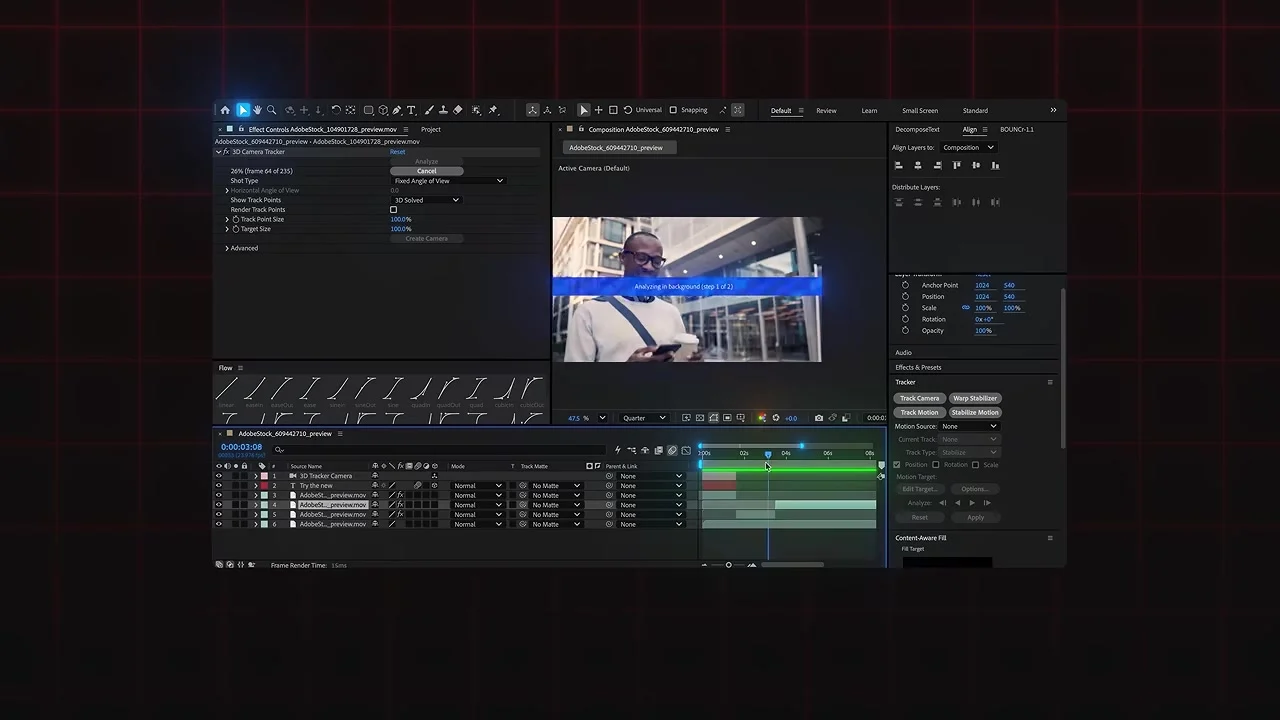The height and width of the screenshot is (720, 1280).
Task: Toggle the Track Point Size stopwatch
Action: point(236,219)
